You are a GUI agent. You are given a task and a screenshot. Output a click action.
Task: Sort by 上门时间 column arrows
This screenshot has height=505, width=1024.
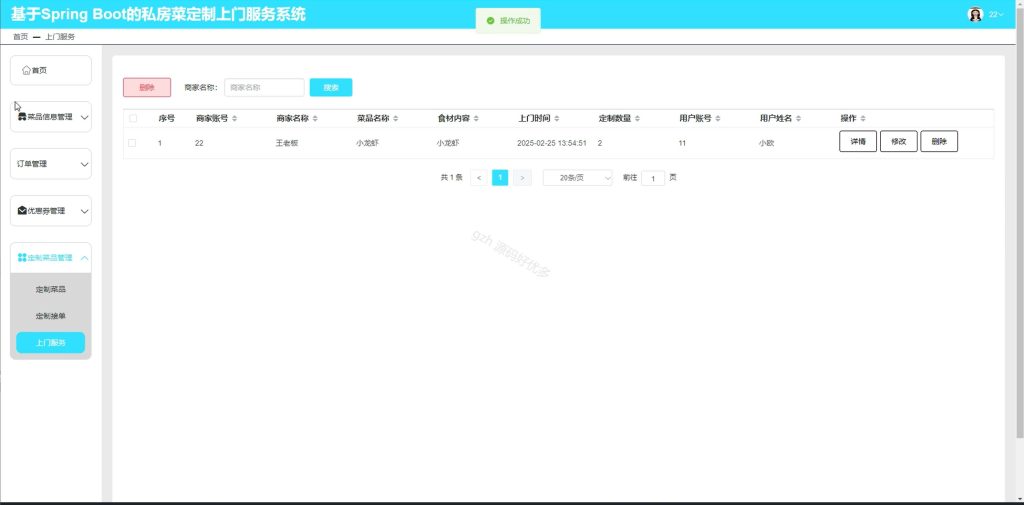tap(556, 118)
